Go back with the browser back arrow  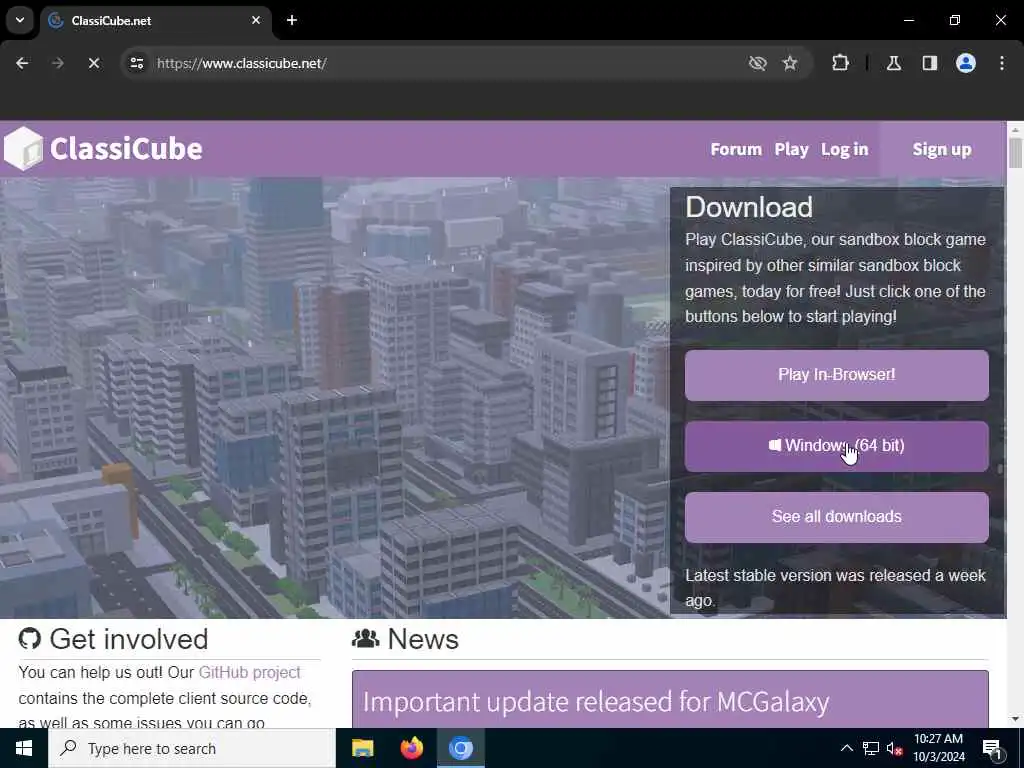pyautogui.click(x=22, y=63)
